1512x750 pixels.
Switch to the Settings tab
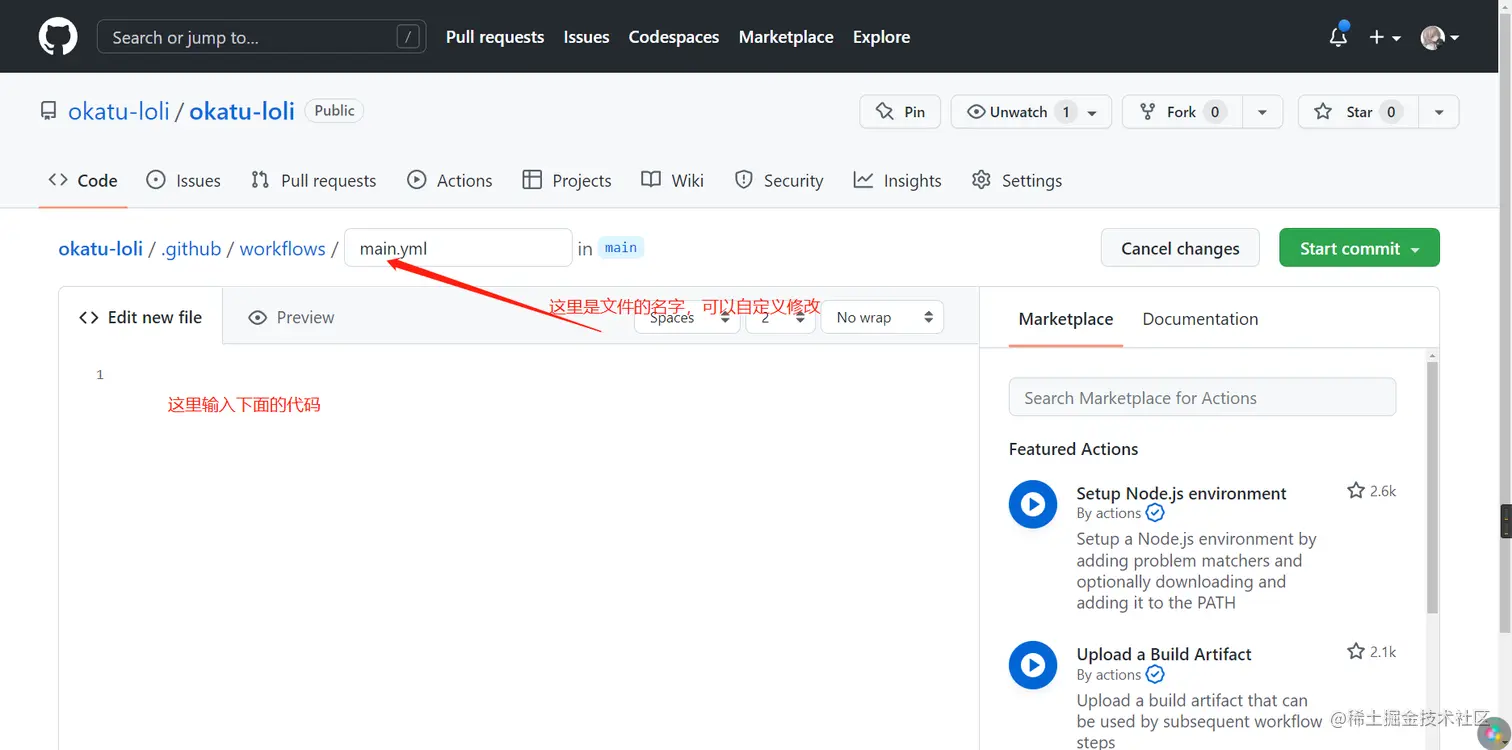tap(1017, 180)
